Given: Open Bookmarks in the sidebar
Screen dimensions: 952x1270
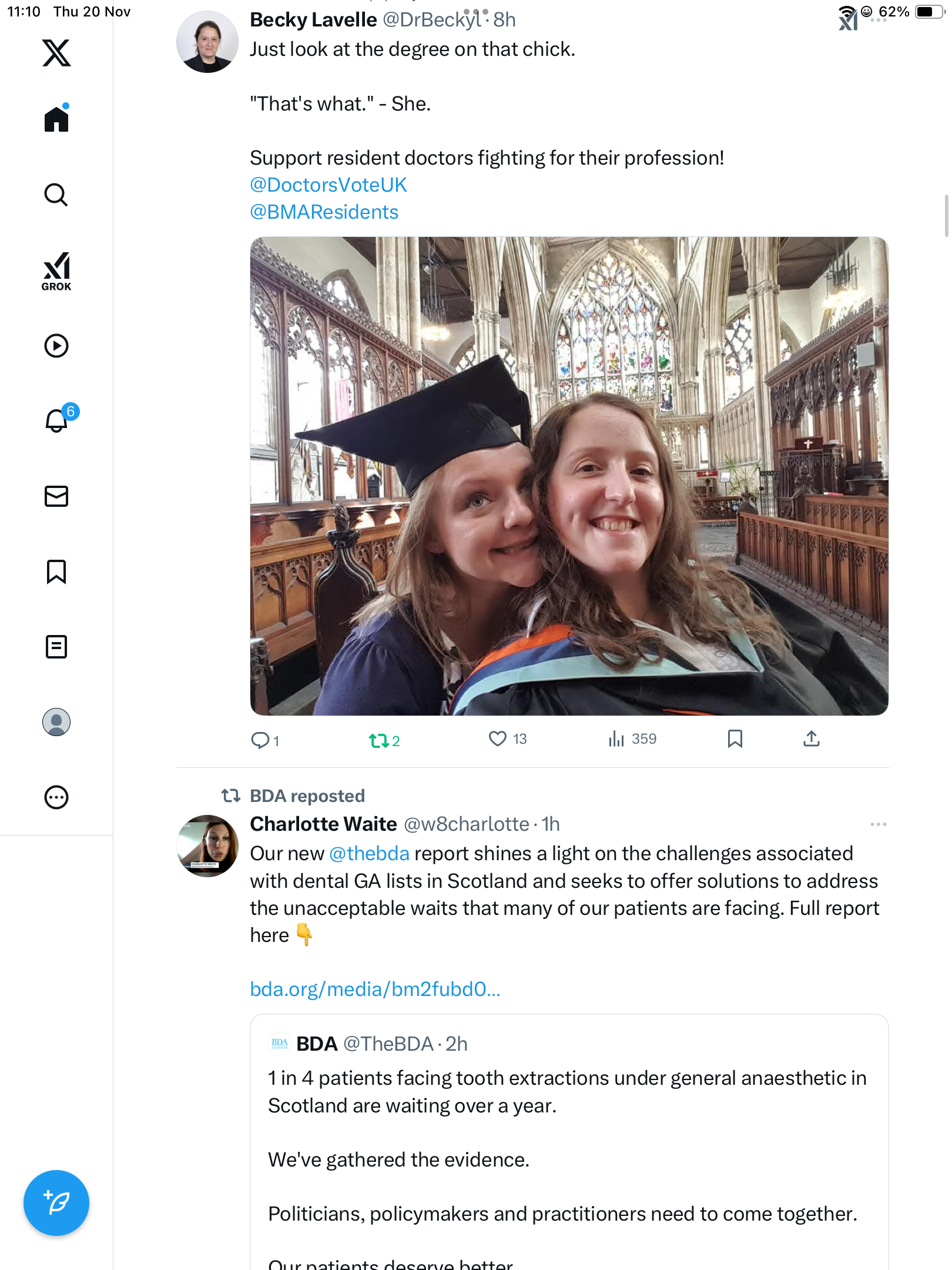Looking at the screenshot, I should click(x=56, y=571).
